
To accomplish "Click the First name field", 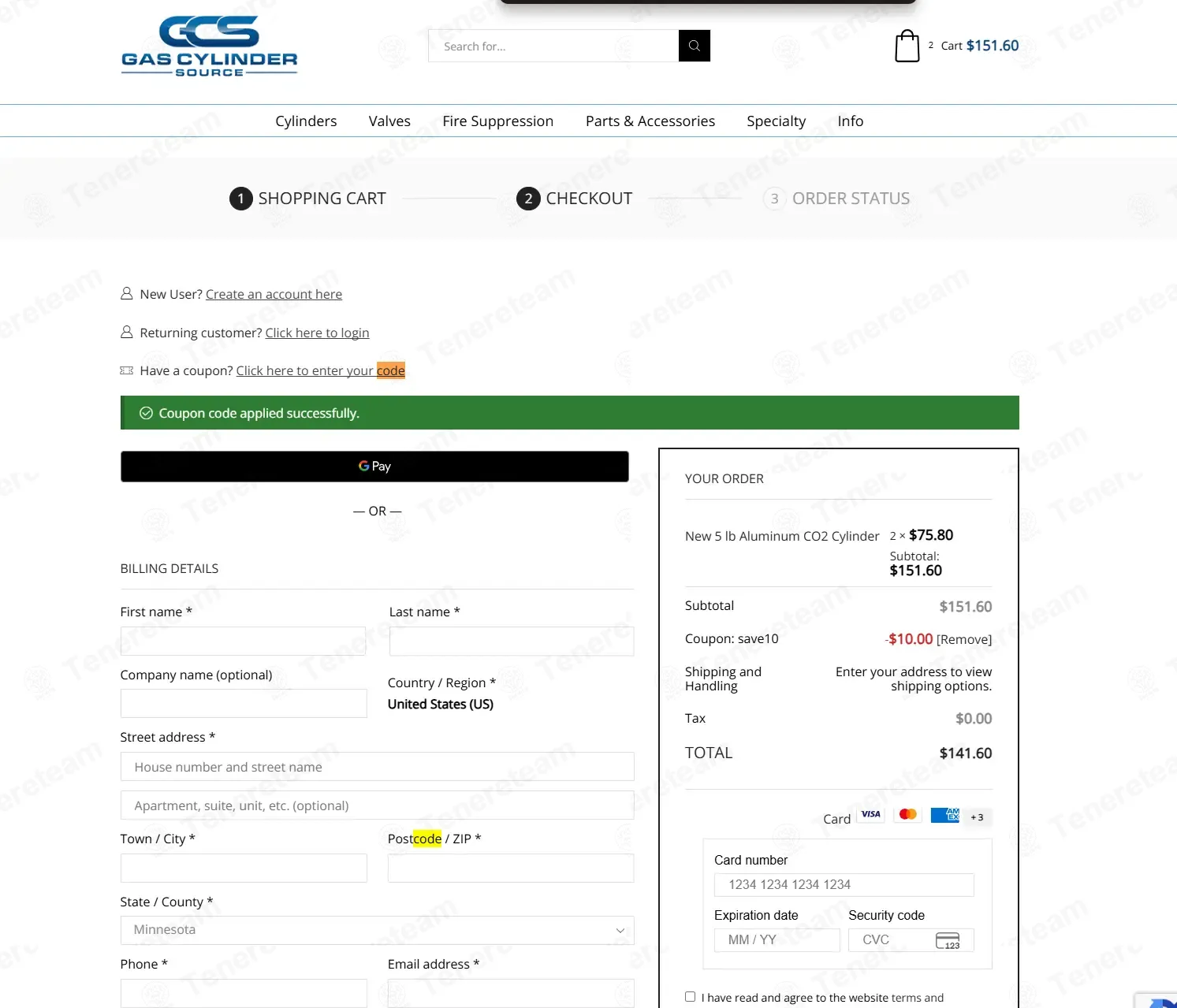I will [x=243, y=641].
